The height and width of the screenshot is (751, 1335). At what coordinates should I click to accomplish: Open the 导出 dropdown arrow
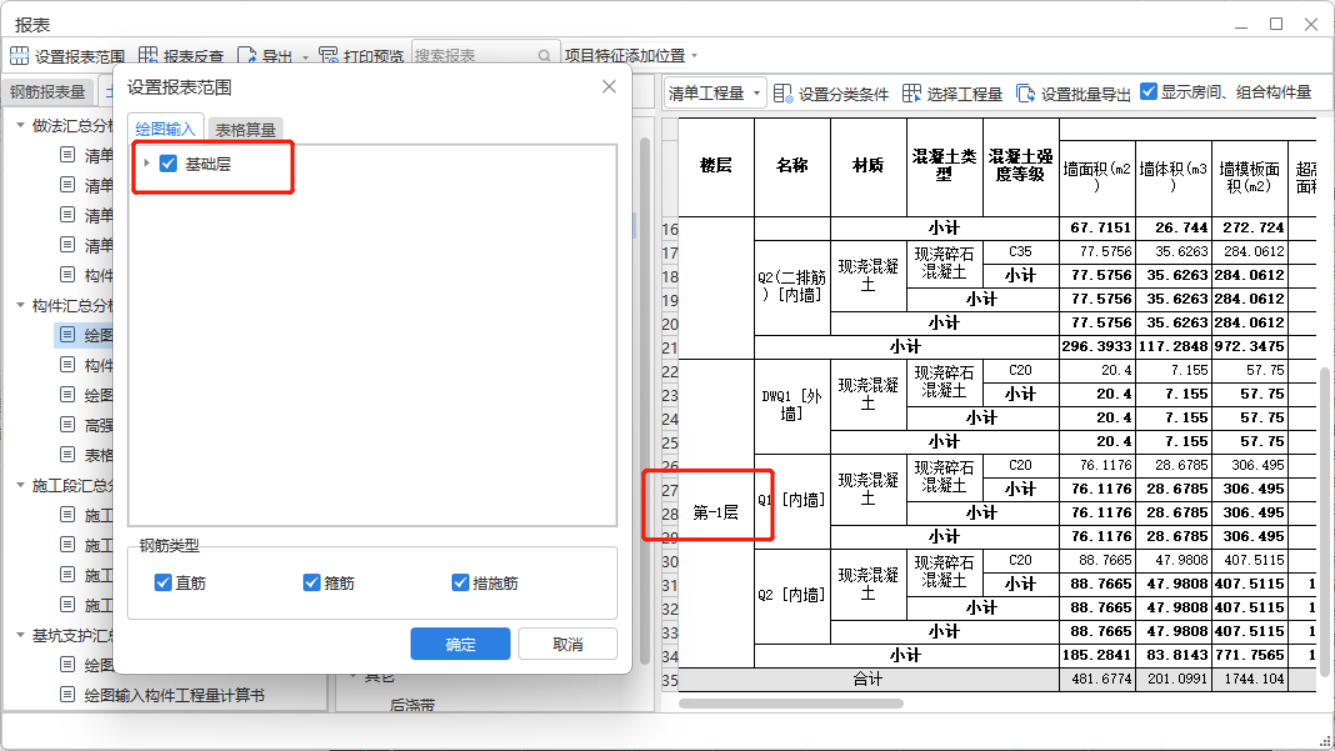coord(305,57)
